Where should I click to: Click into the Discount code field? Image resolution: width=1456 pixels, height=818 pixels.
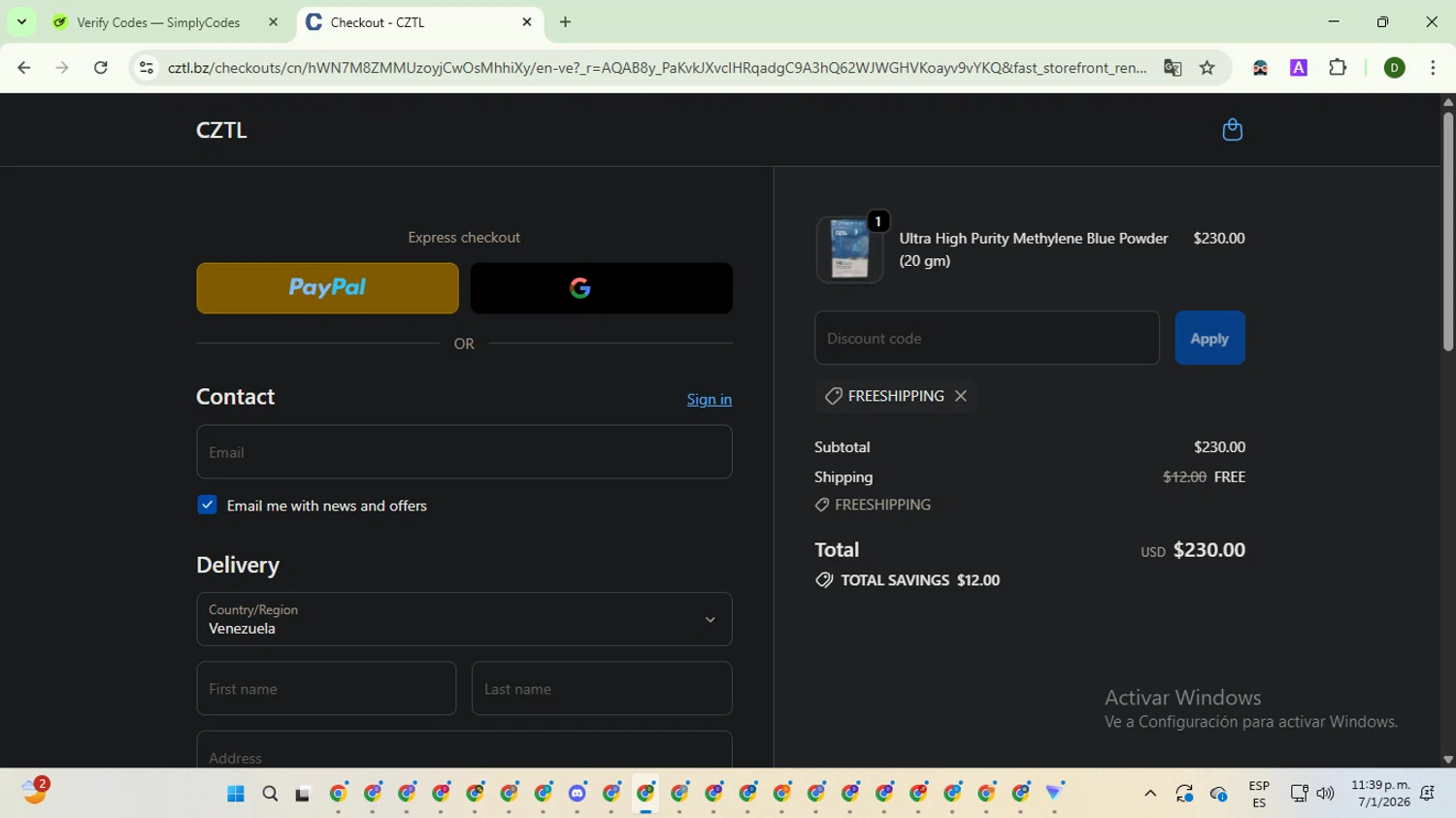pyautogui.click(x=987, y=338)
